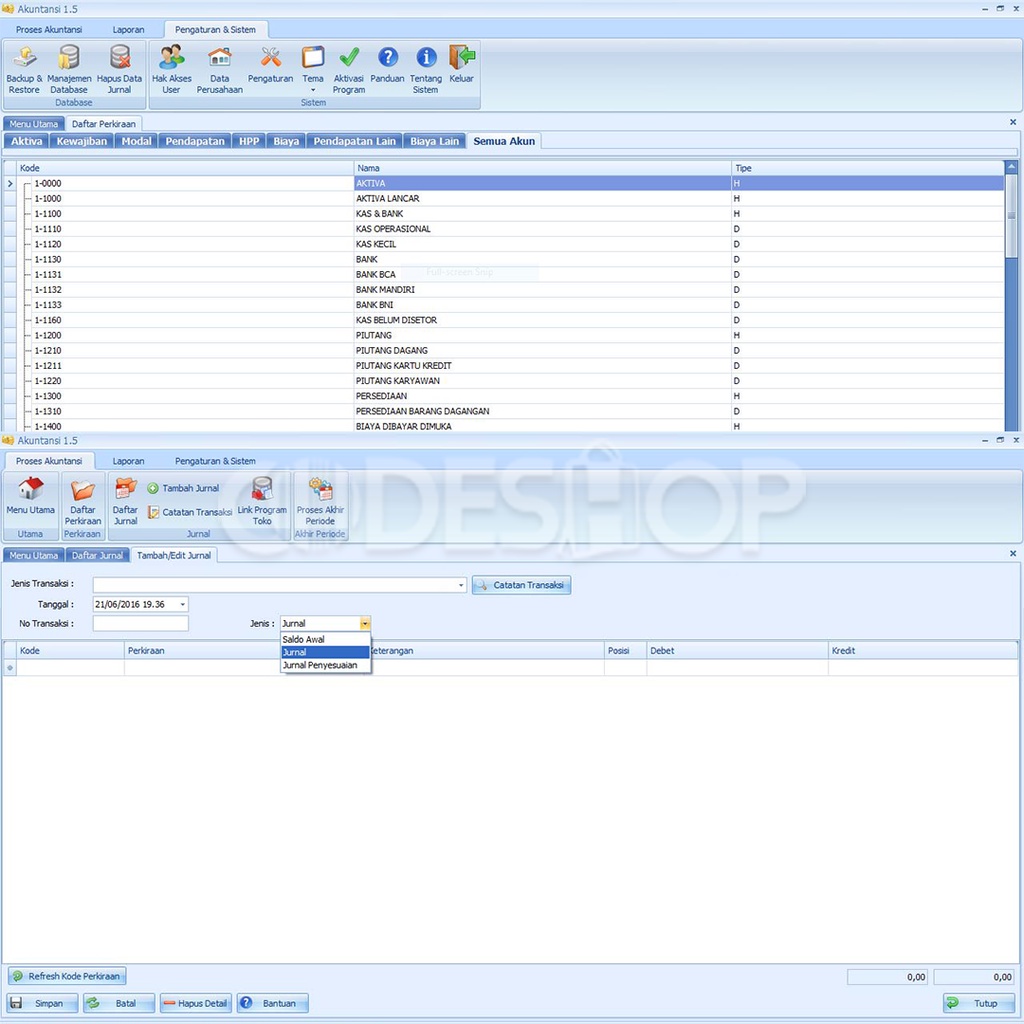Toggle the Jenis combo box arrow
The height and width of the screenshot is (1024, 1024).
pos(365,624)
